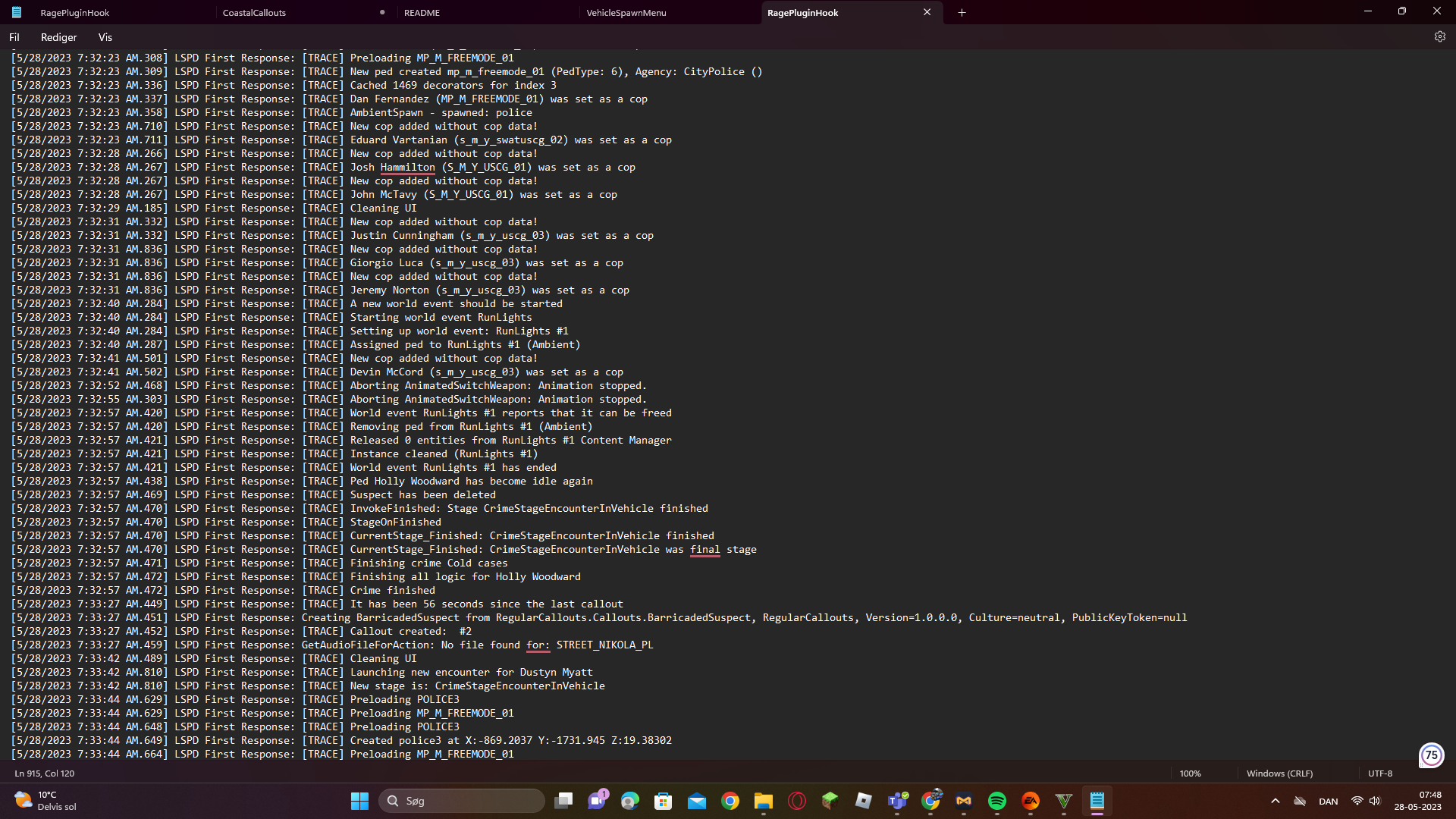The height and width of the screenshot is (819, 1456).
Task: Switch to the VehicleSpawnMenu tab
Action: coord(626,13)
